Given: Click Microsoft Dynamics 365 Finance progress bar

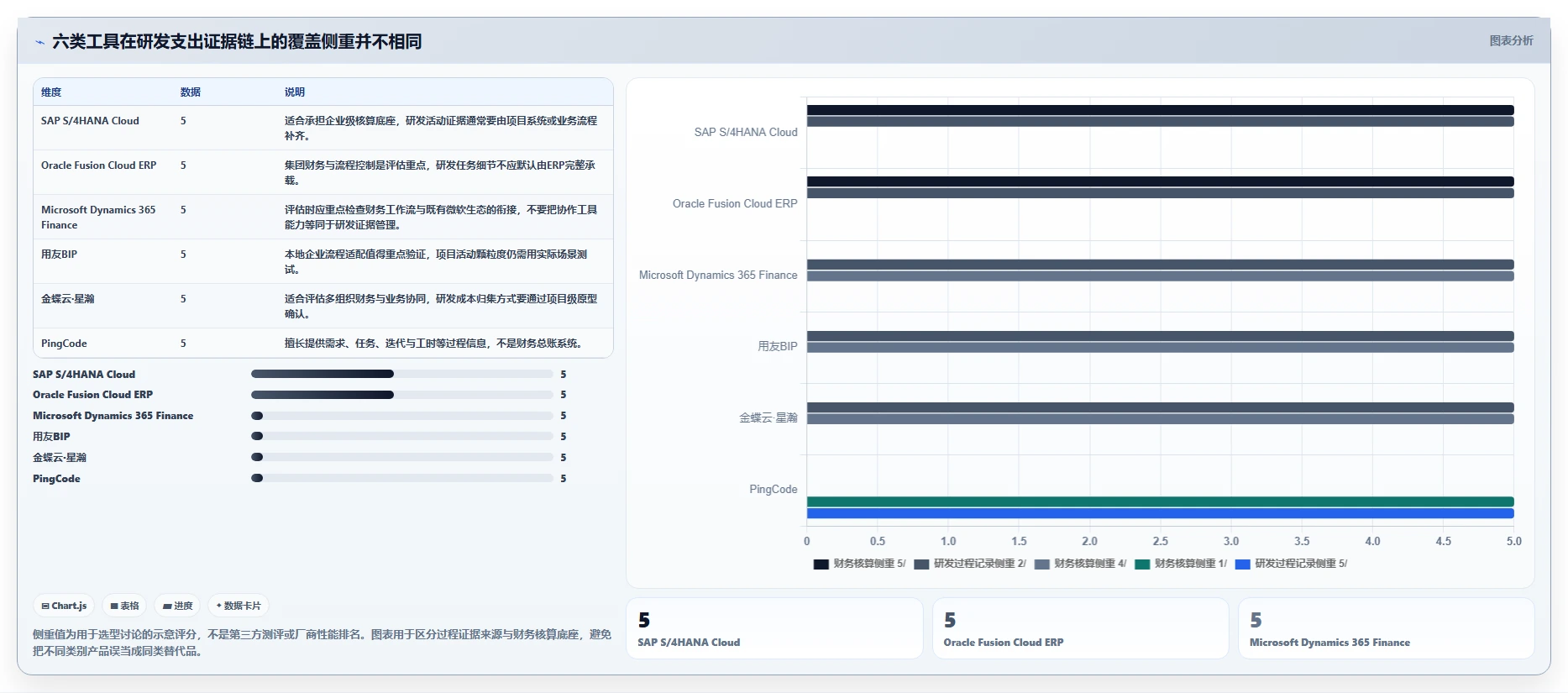Looking at the screenshot, I should (x=401, y=416).
